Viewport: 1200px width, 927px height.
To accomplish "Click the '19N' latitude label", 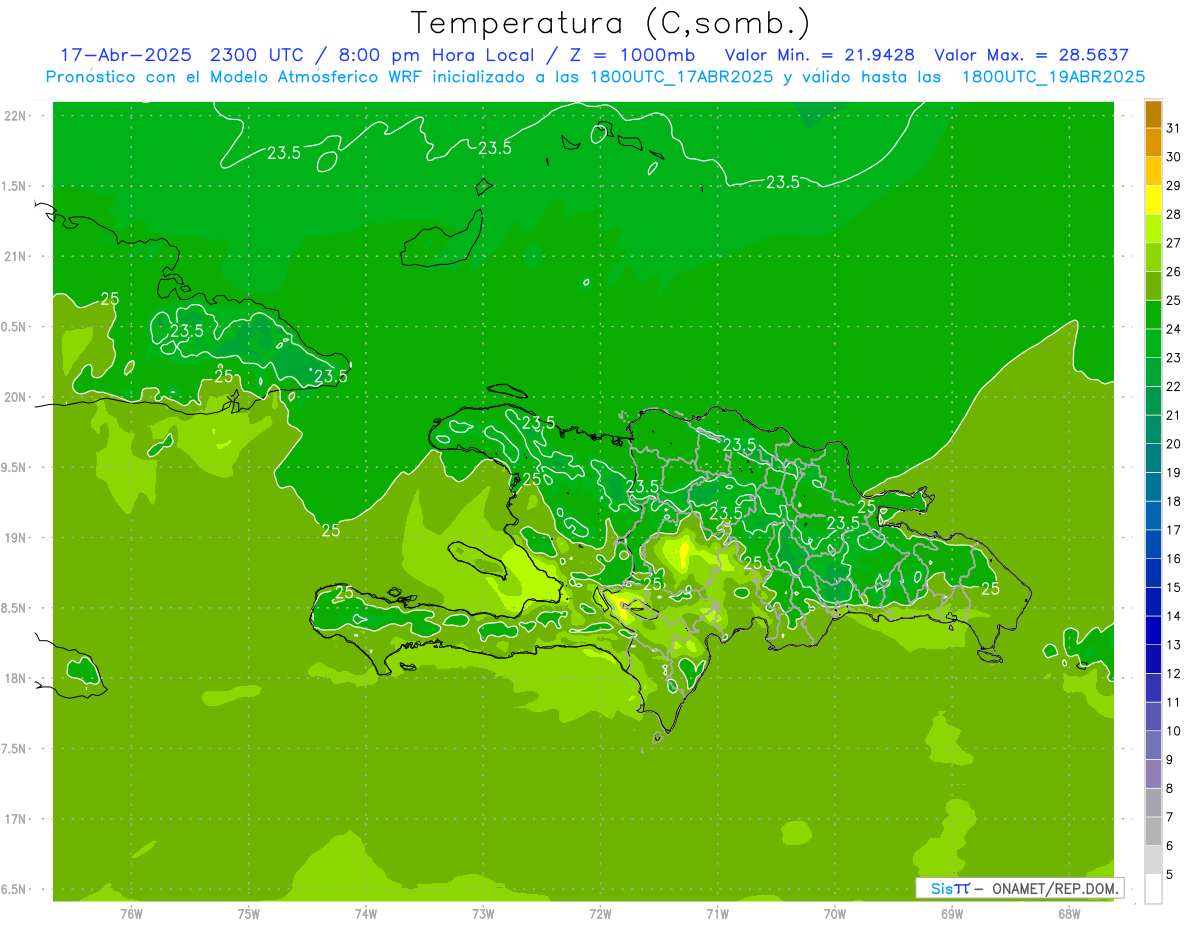I will (15, 537).
